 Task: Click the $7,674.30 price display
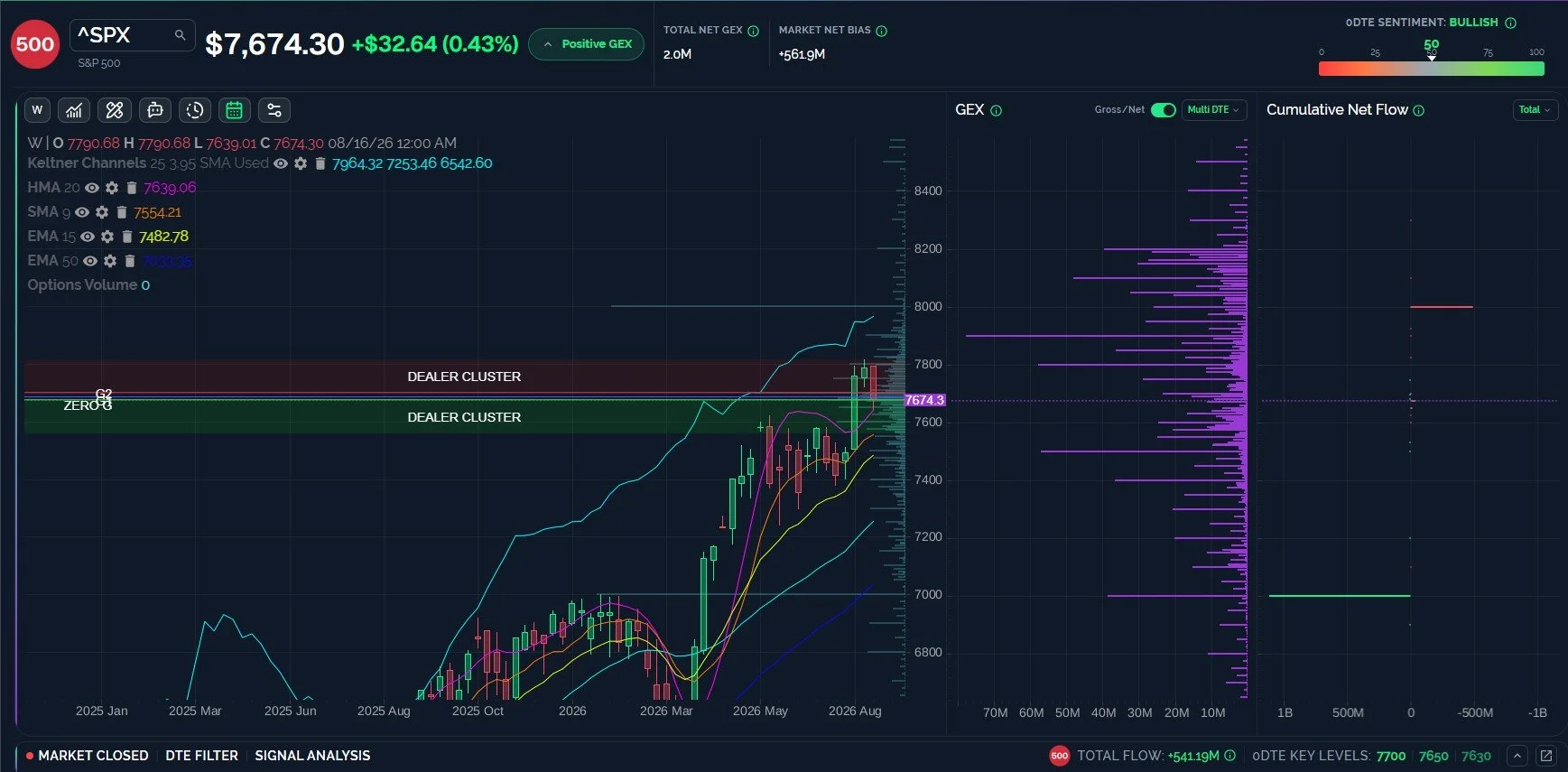pyautogui.click(x=274, y=43)
